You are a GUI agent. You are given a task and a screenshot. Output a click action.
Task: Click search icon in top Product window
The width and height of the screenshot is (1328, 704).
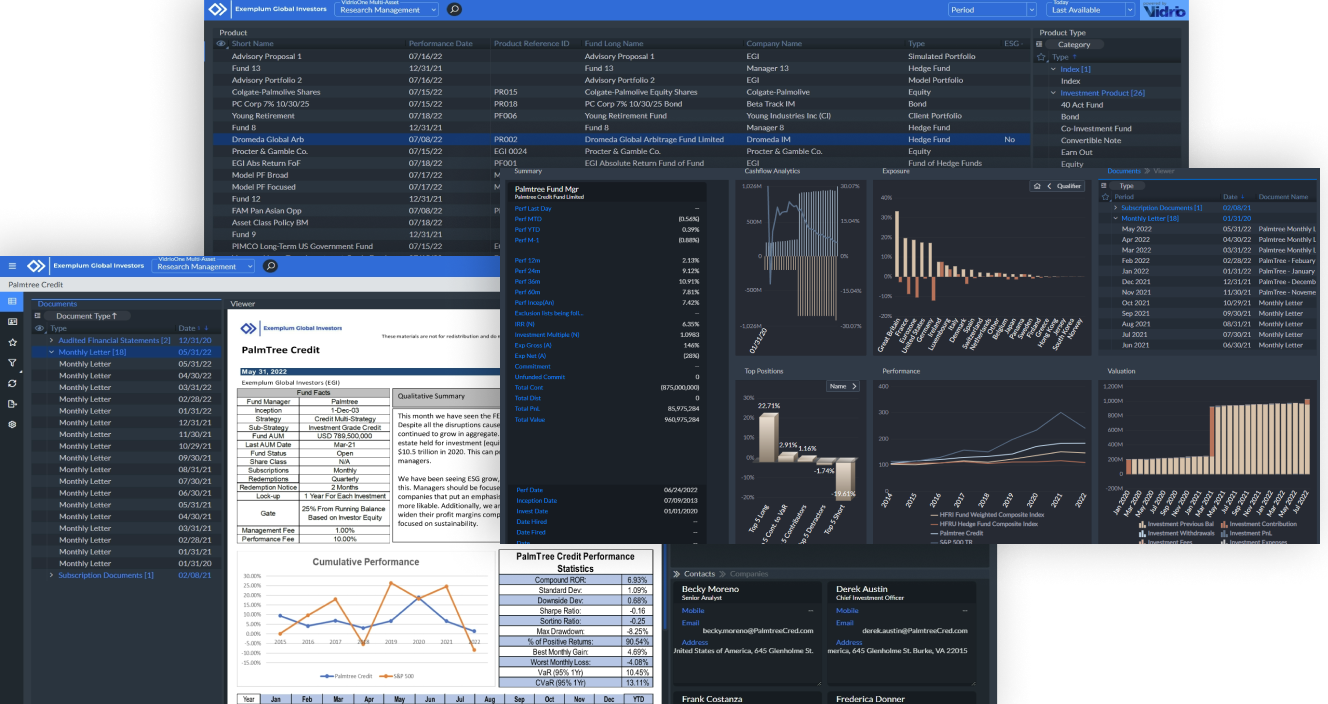(x=454, y=10)
